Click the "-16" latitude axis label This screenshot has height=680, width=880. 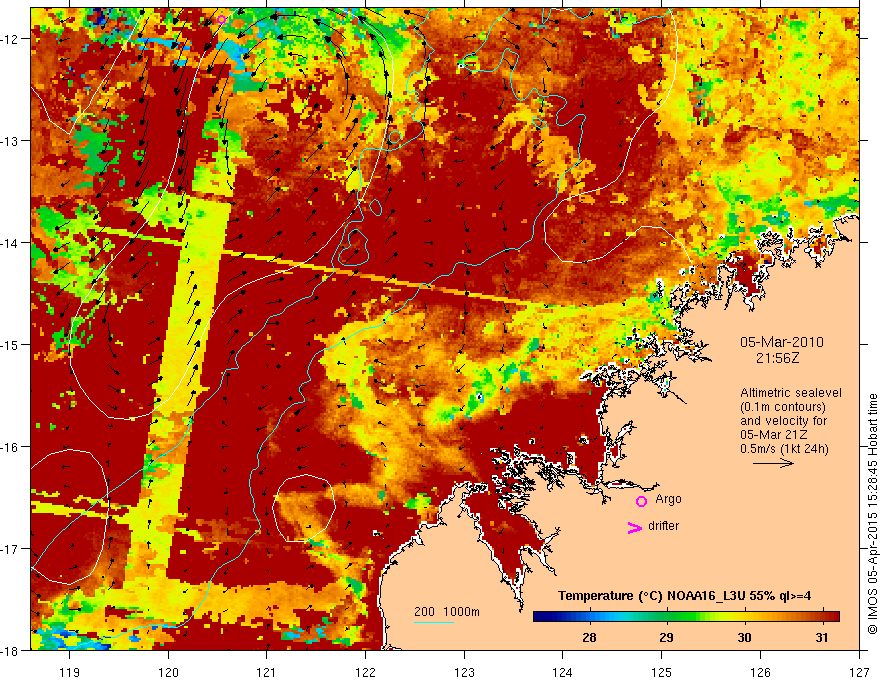[10, 447]
